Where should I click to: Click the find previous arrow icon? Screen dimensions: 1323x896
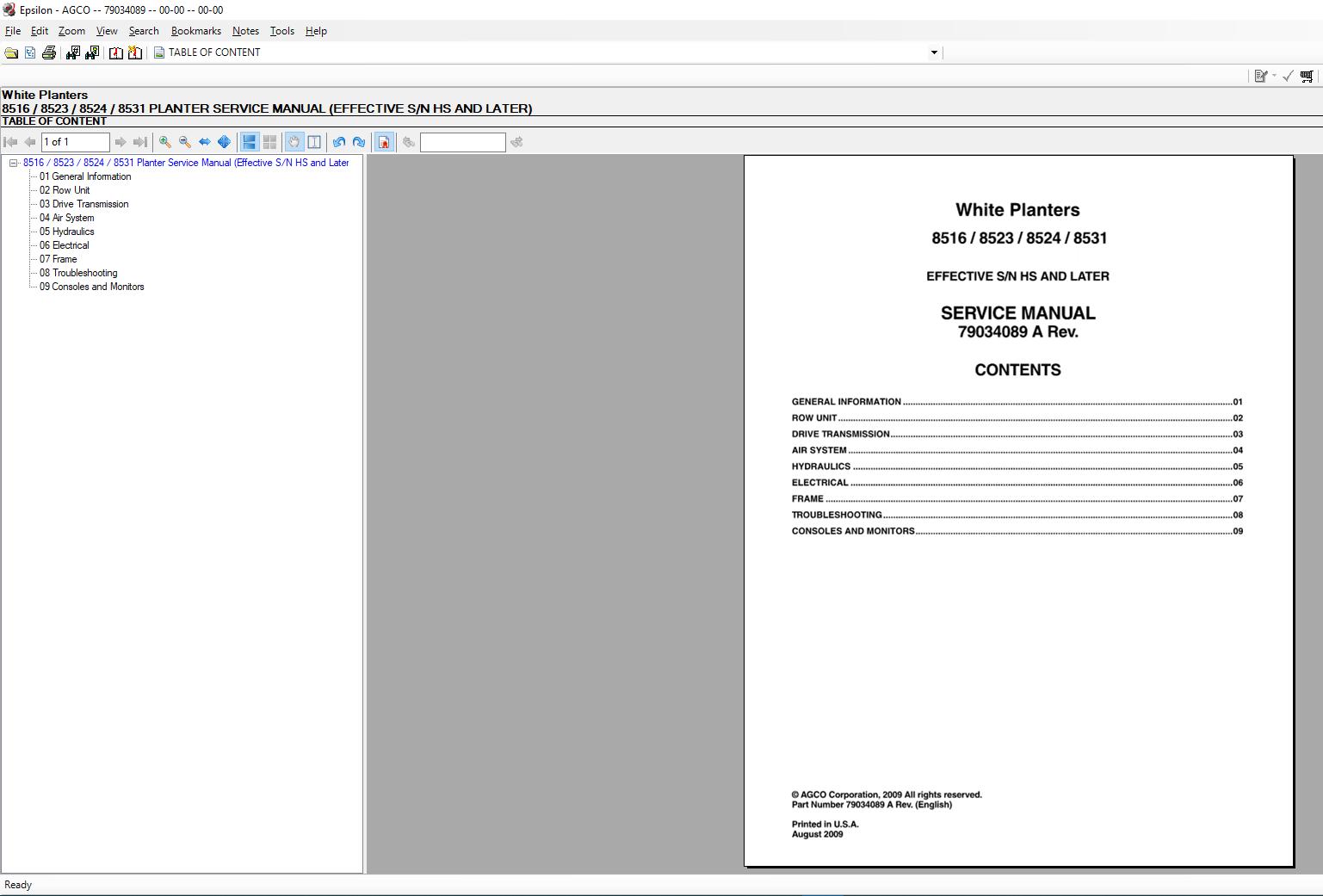(409, 142)
